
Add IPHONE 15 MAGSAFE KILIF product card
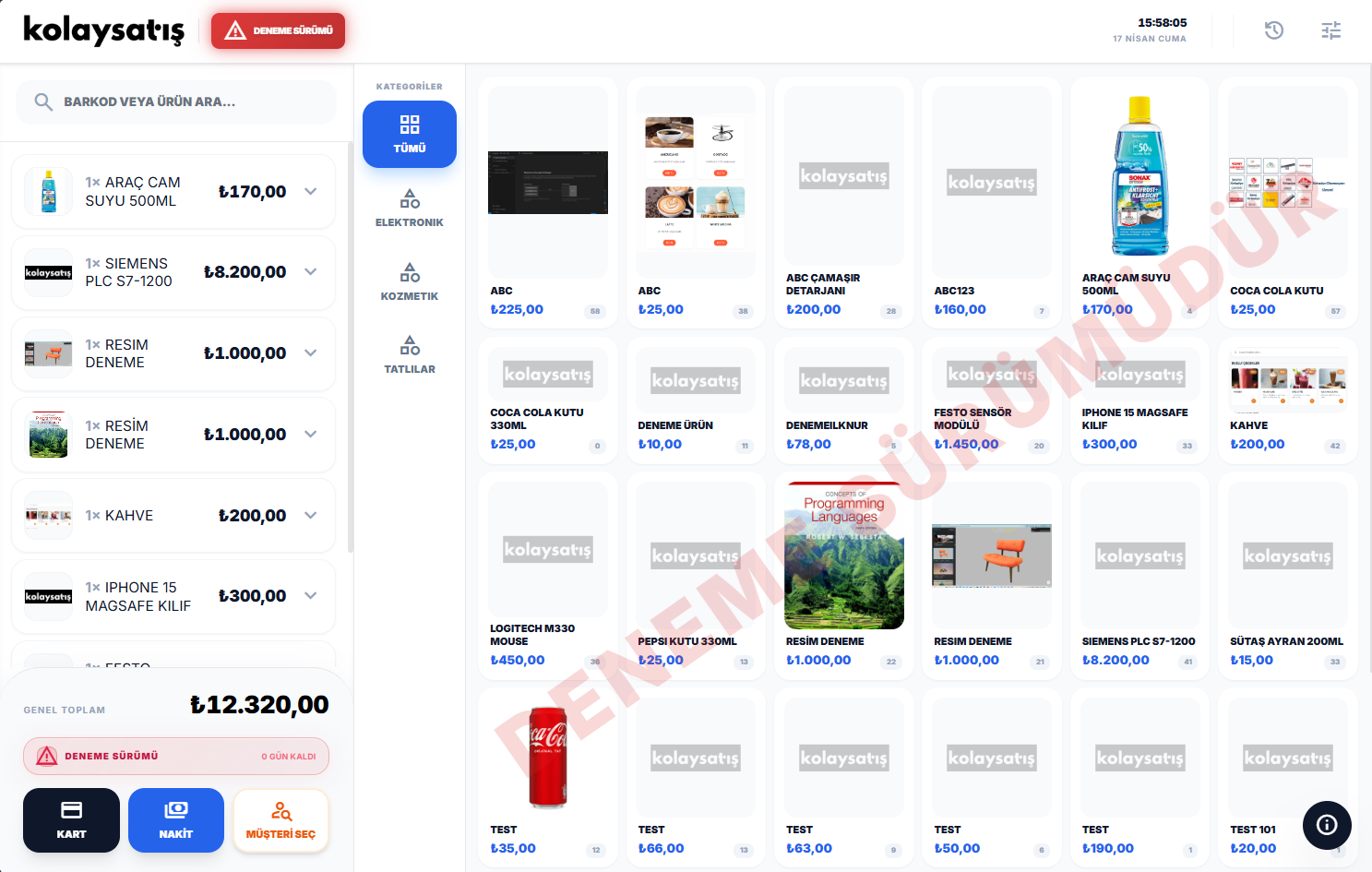pyautogui.click(x=1140, y=400)
